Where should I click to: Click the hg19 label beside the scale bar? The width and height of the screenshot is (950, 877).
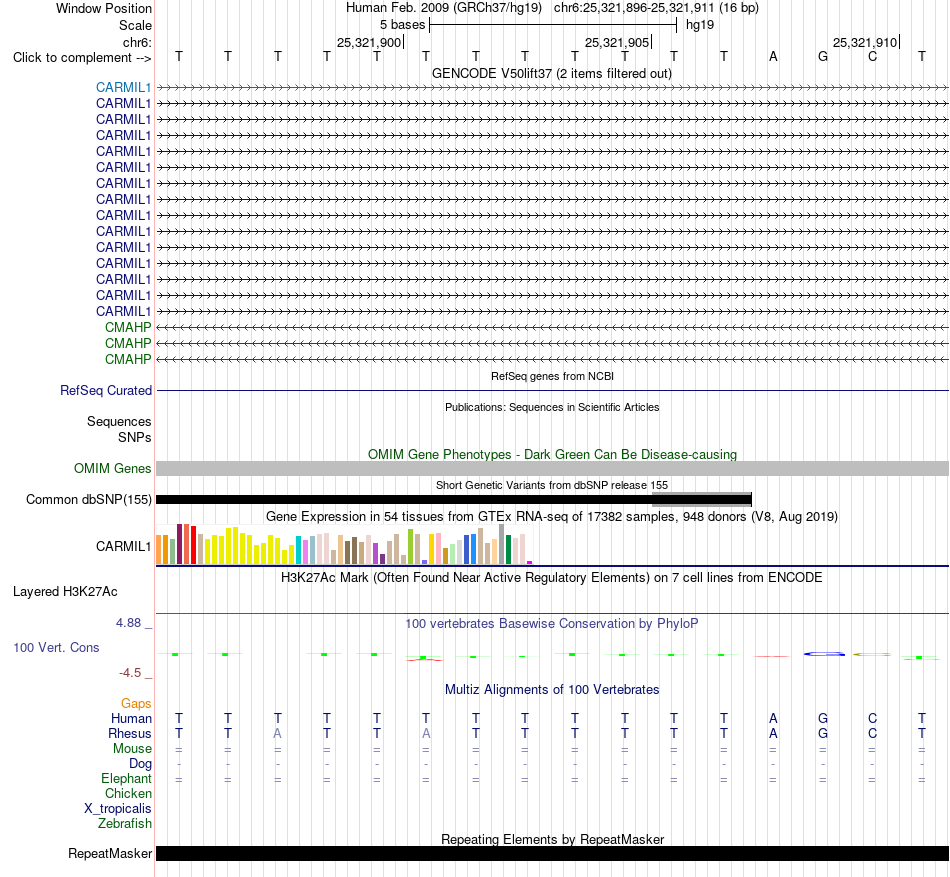point(700,25)
